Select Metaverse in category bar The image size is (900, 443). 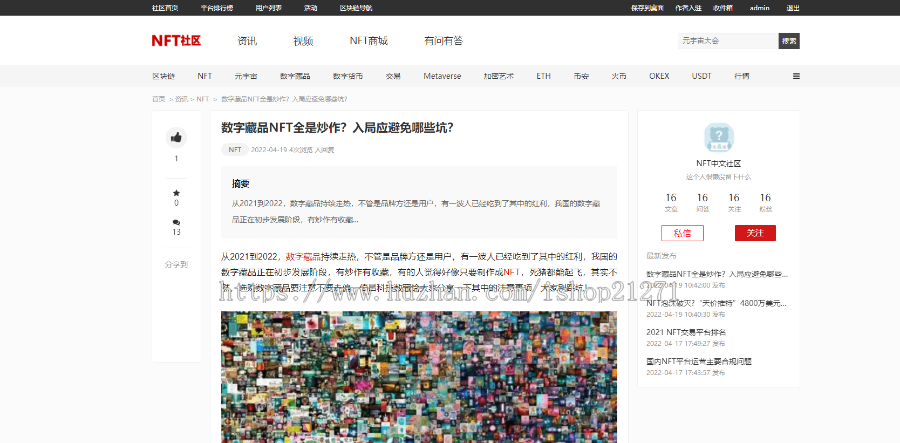[x=442, y=76]
